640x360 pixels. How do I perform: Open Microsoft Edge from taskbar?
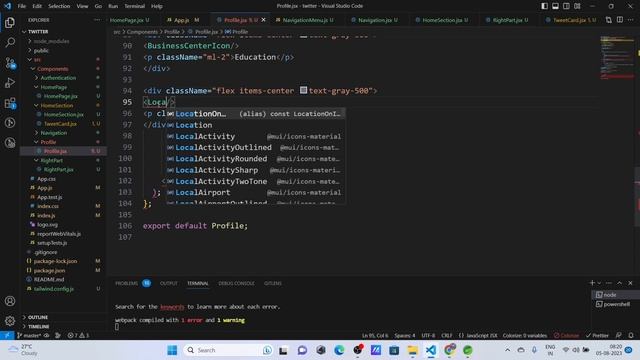pos(339,350)
